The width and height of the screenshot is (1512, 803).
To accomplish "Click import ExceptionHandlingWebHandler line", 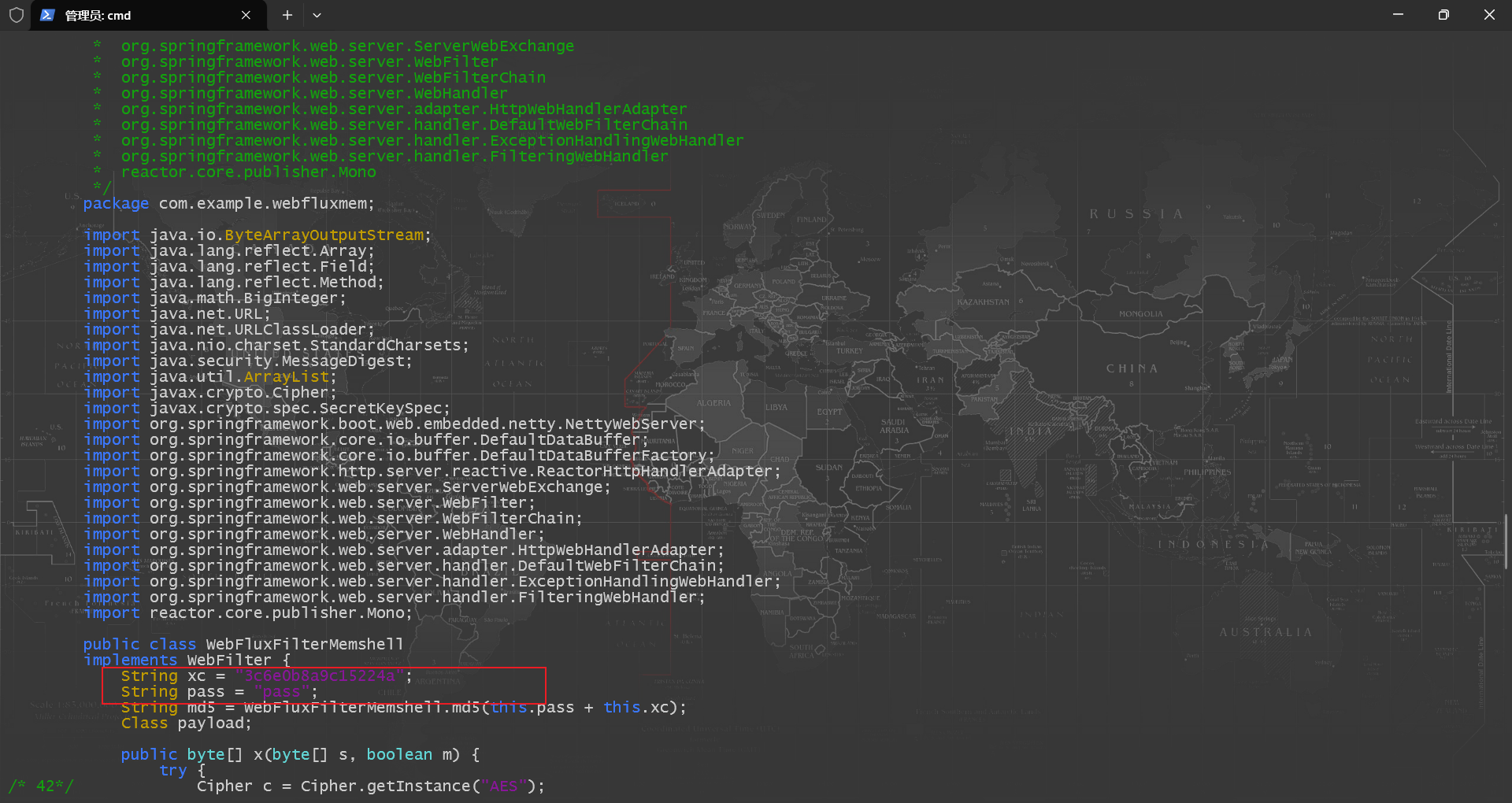I will click(432, 582).
